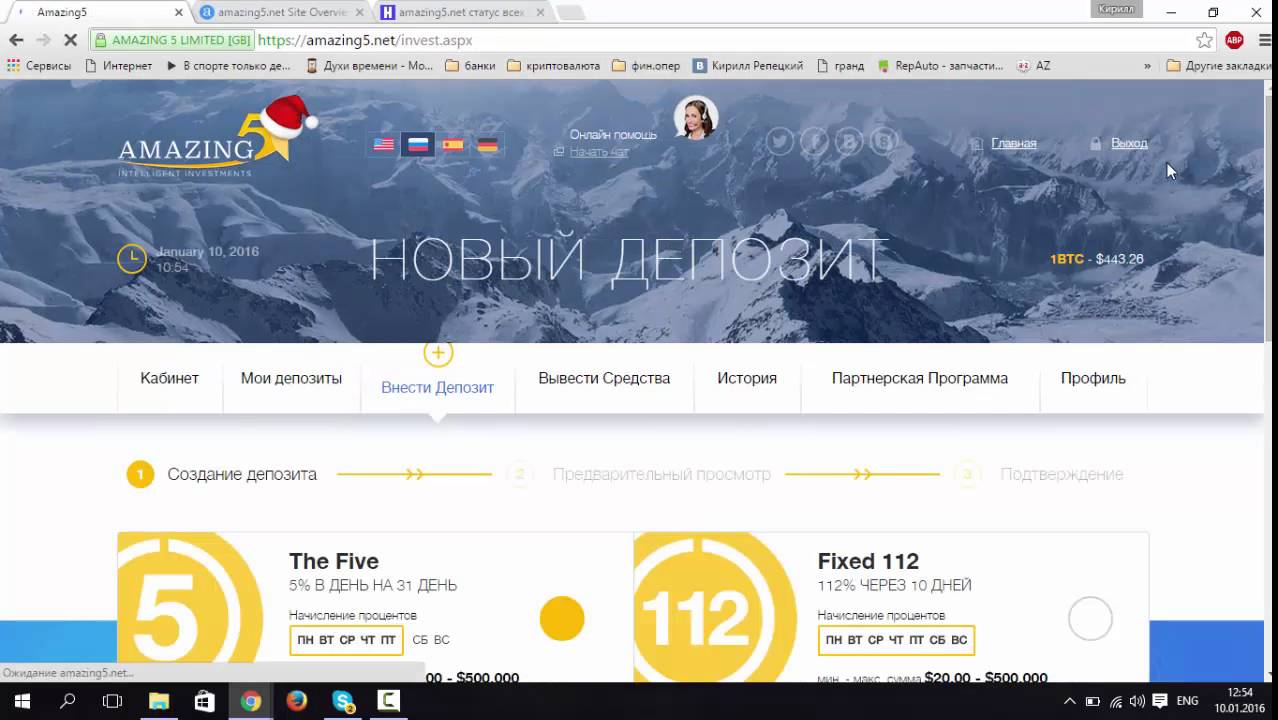1278x720 pixels.
Task: Select the Fixed 112 plan radio button
Action: 1090,619
